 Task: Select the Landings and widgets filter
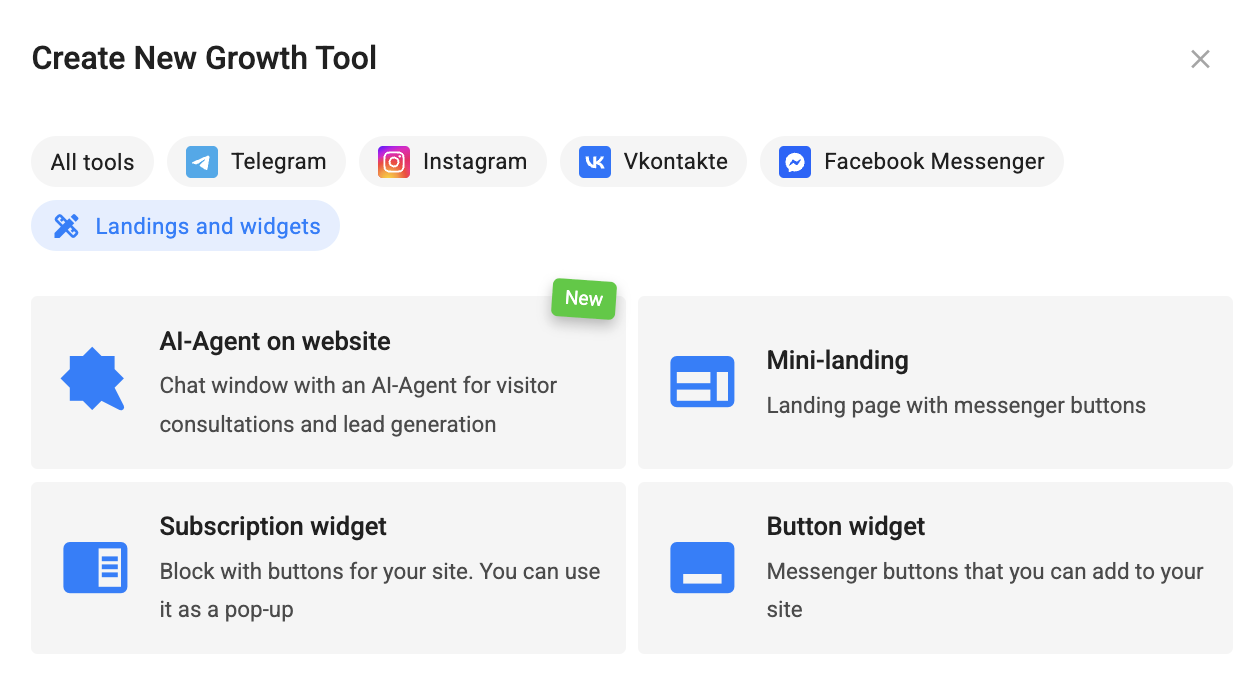pos(186,226)
